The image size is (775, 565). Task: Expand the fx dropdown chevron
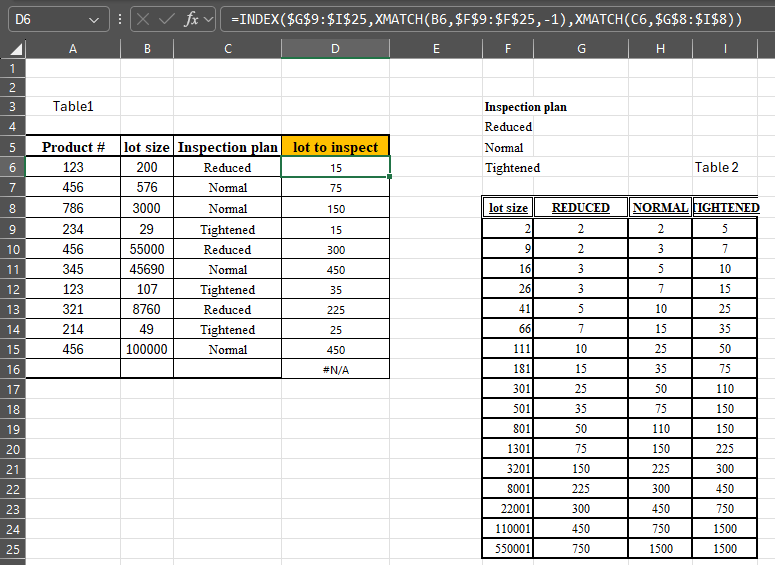(x=209, y=20)
